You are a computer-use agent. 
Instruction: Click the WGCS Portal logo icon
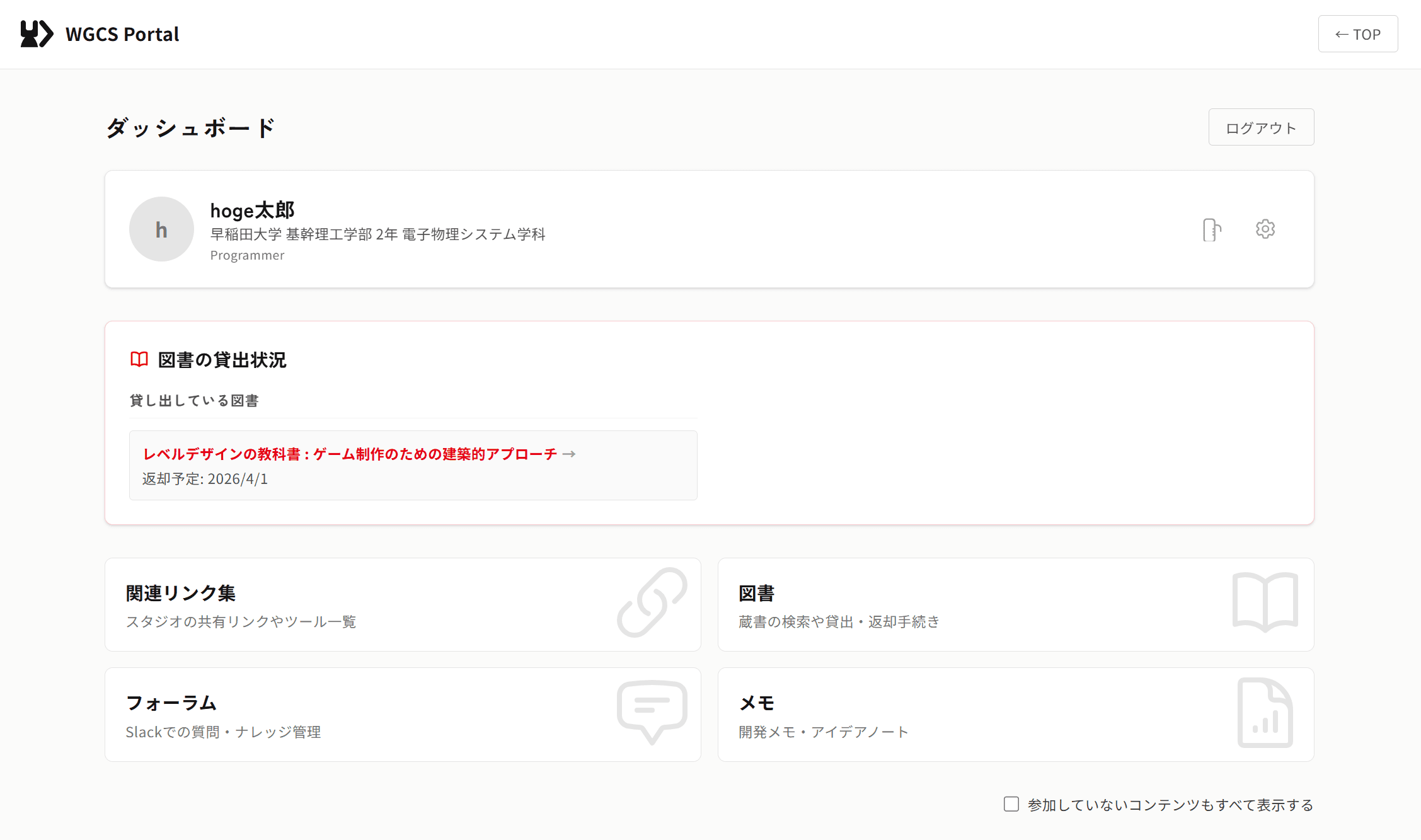point(35,33)
